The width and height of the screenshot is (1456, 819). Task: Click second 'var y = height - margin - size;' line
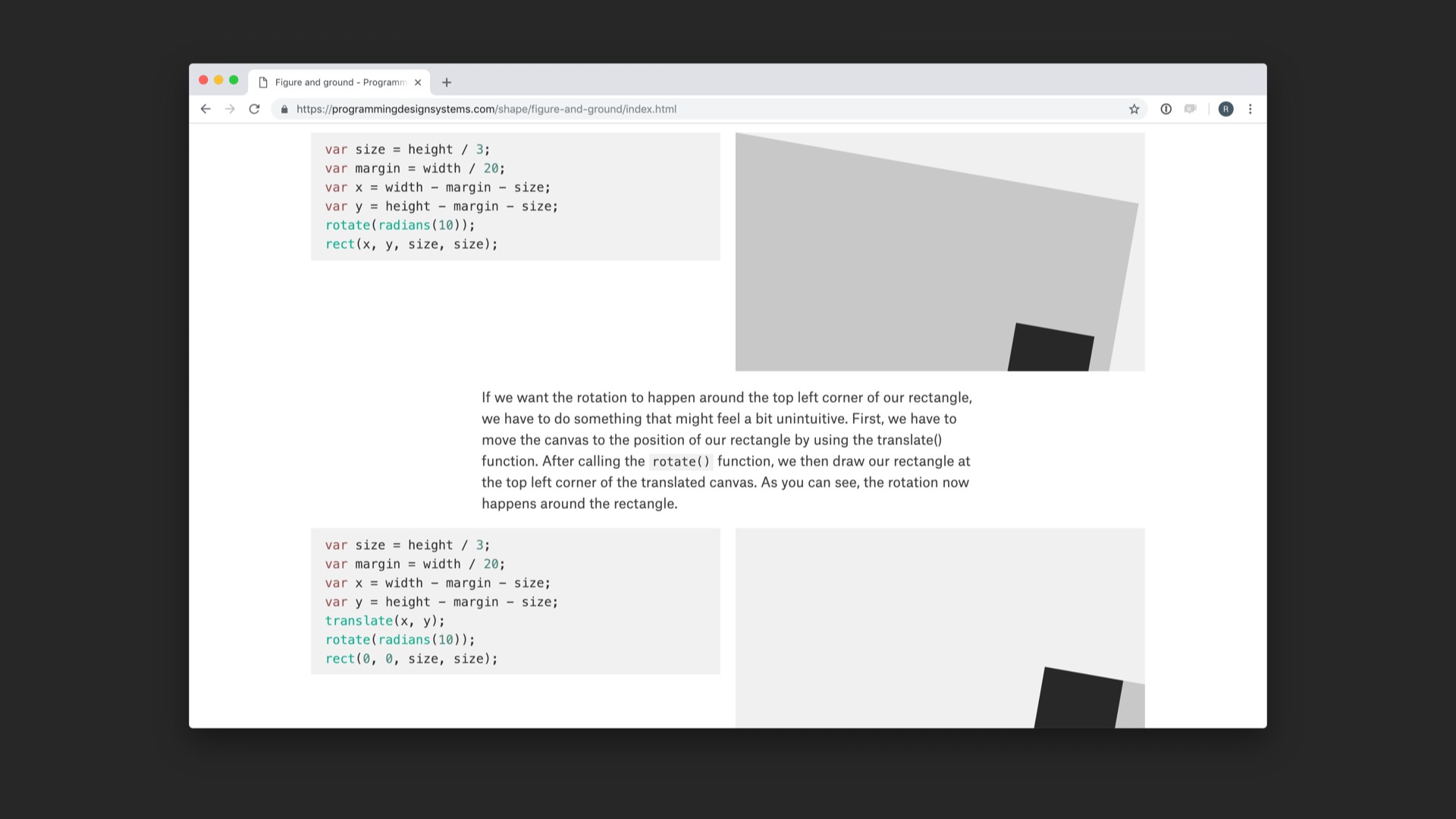(x=442, y=602)
